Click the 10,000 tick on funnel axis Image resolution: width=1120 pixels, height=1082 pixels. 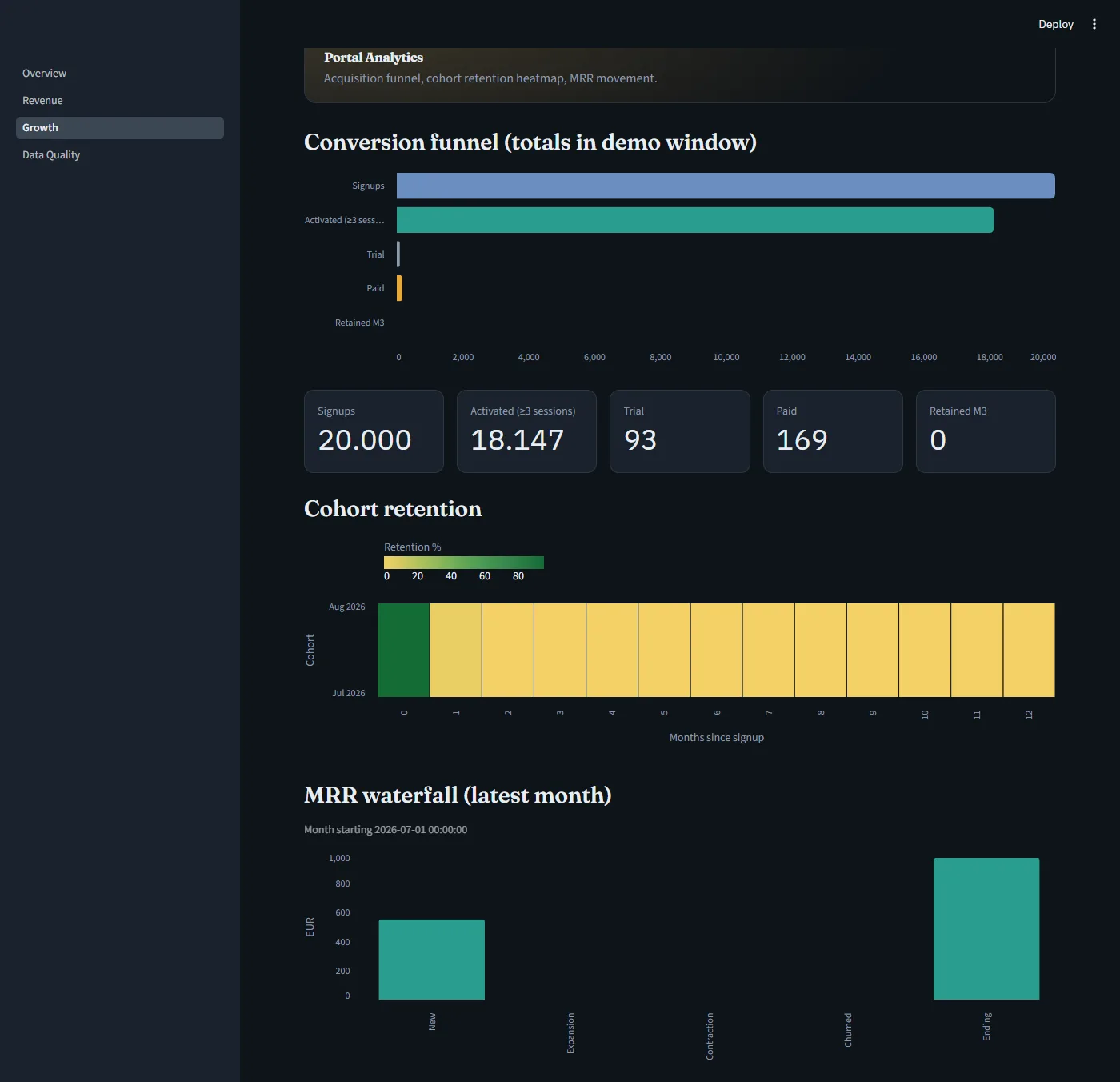click(x=726, y=357)
